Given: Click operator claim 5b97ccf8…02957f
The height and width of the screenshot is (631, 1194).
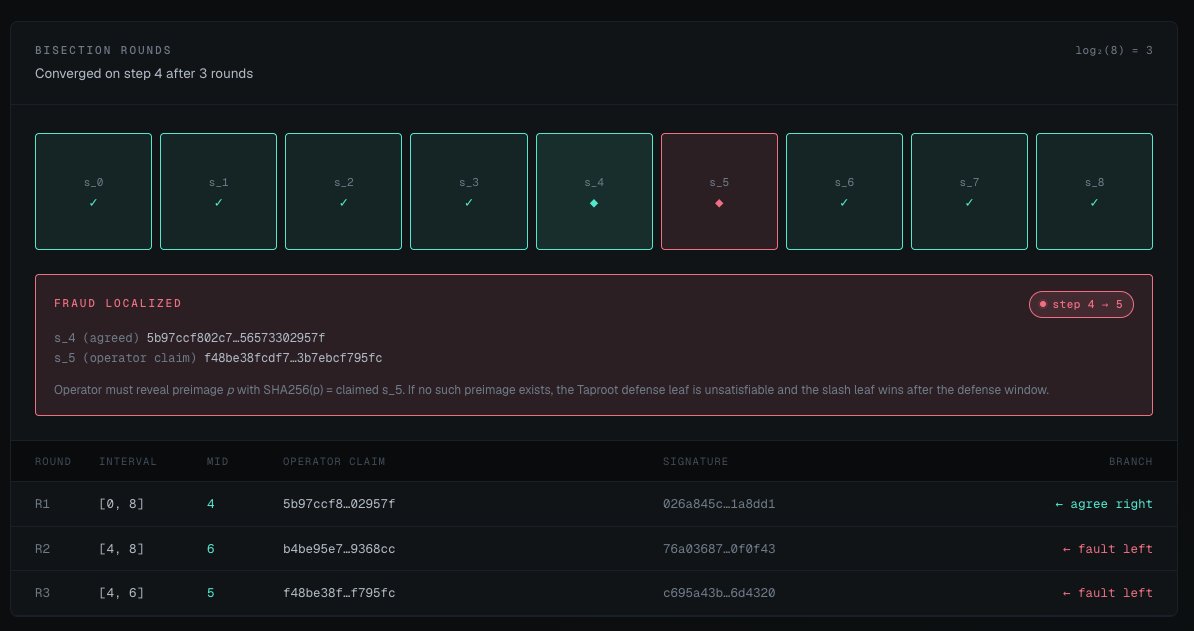Looking at the screenshot, I should pos(339,504).
